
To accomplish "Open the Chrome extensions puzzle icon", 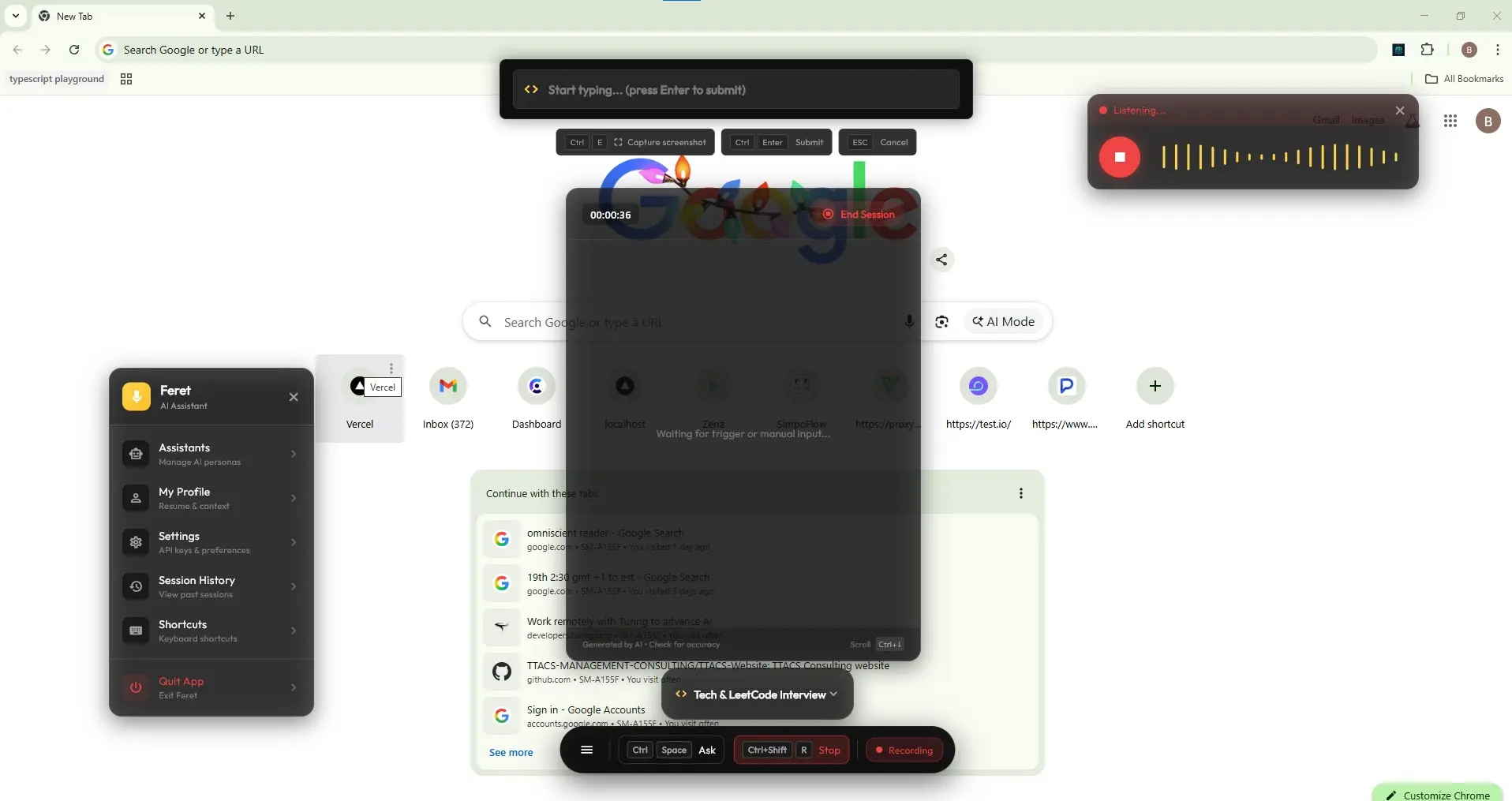I will coord(1428,50).
